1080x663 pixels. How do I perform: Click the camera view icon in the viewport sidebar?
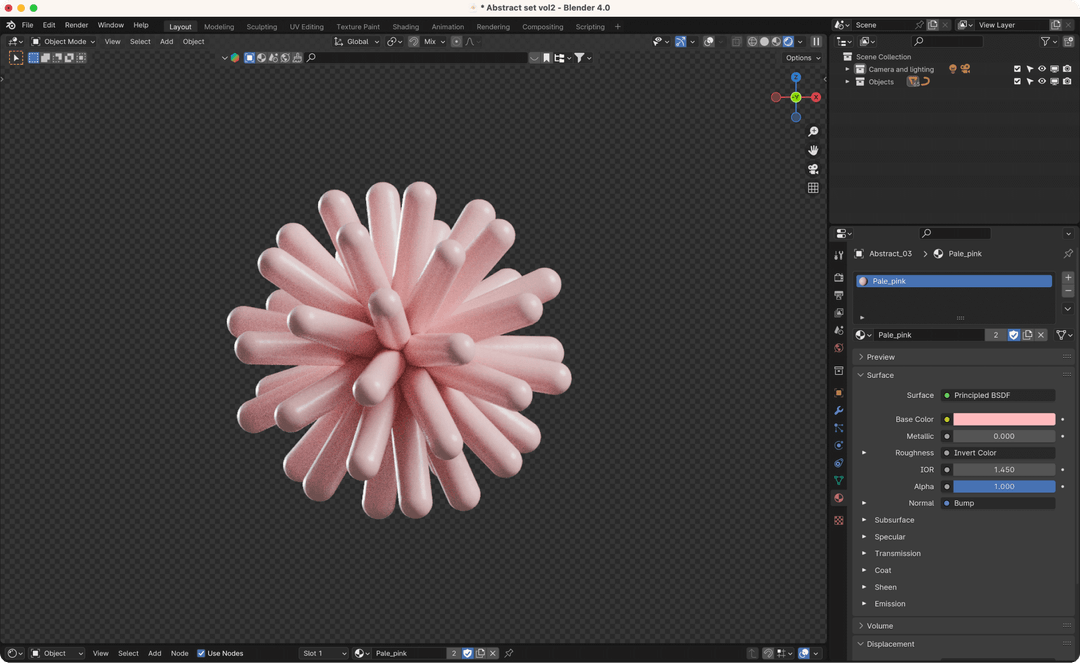pos(813,170)
